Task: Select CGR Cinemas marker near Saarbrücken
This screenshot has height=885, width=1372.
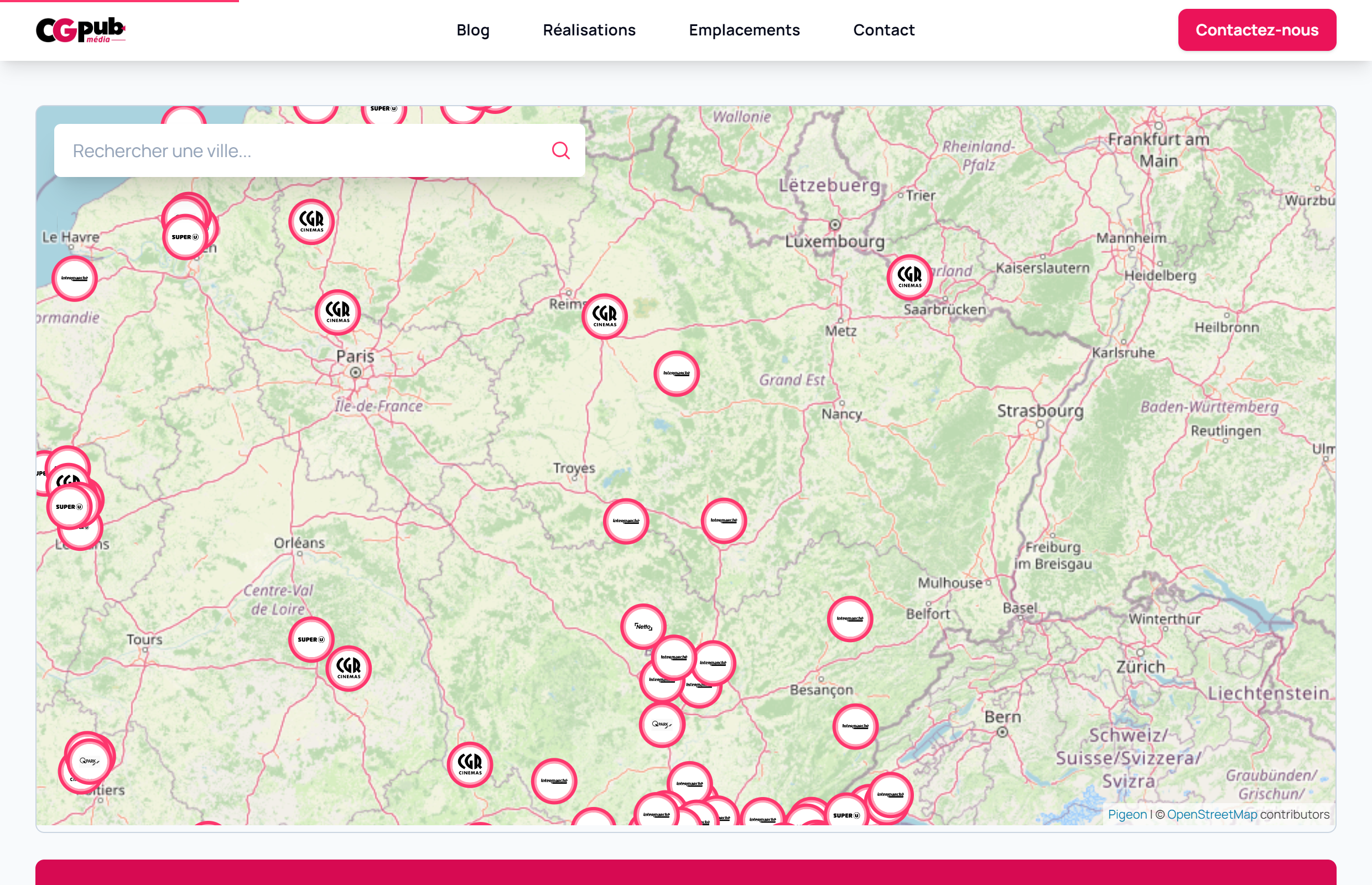Action: coord(910,277)
